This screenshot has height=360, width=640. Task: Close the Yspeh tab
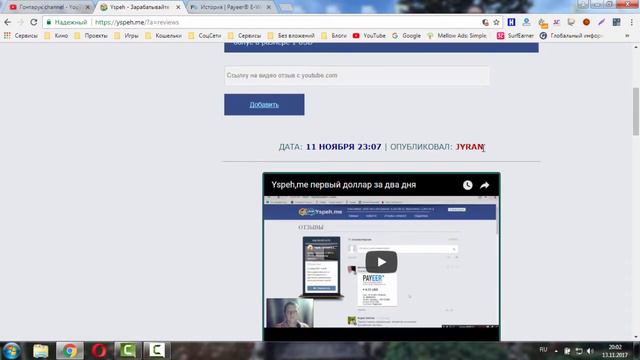point(178,7)
